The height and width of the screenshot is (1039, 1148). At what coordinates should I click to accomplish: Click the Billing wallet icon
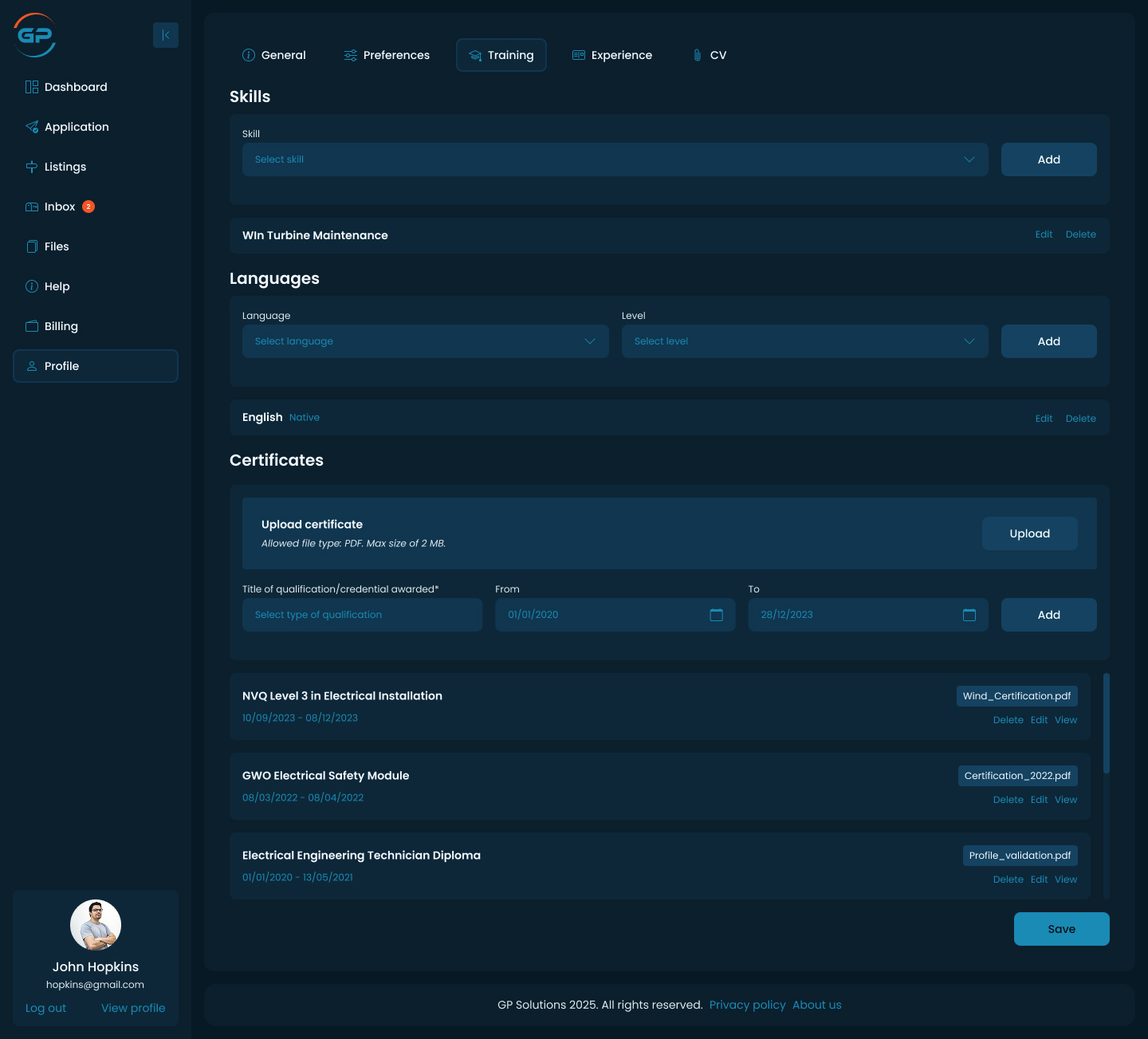point(32,326)
